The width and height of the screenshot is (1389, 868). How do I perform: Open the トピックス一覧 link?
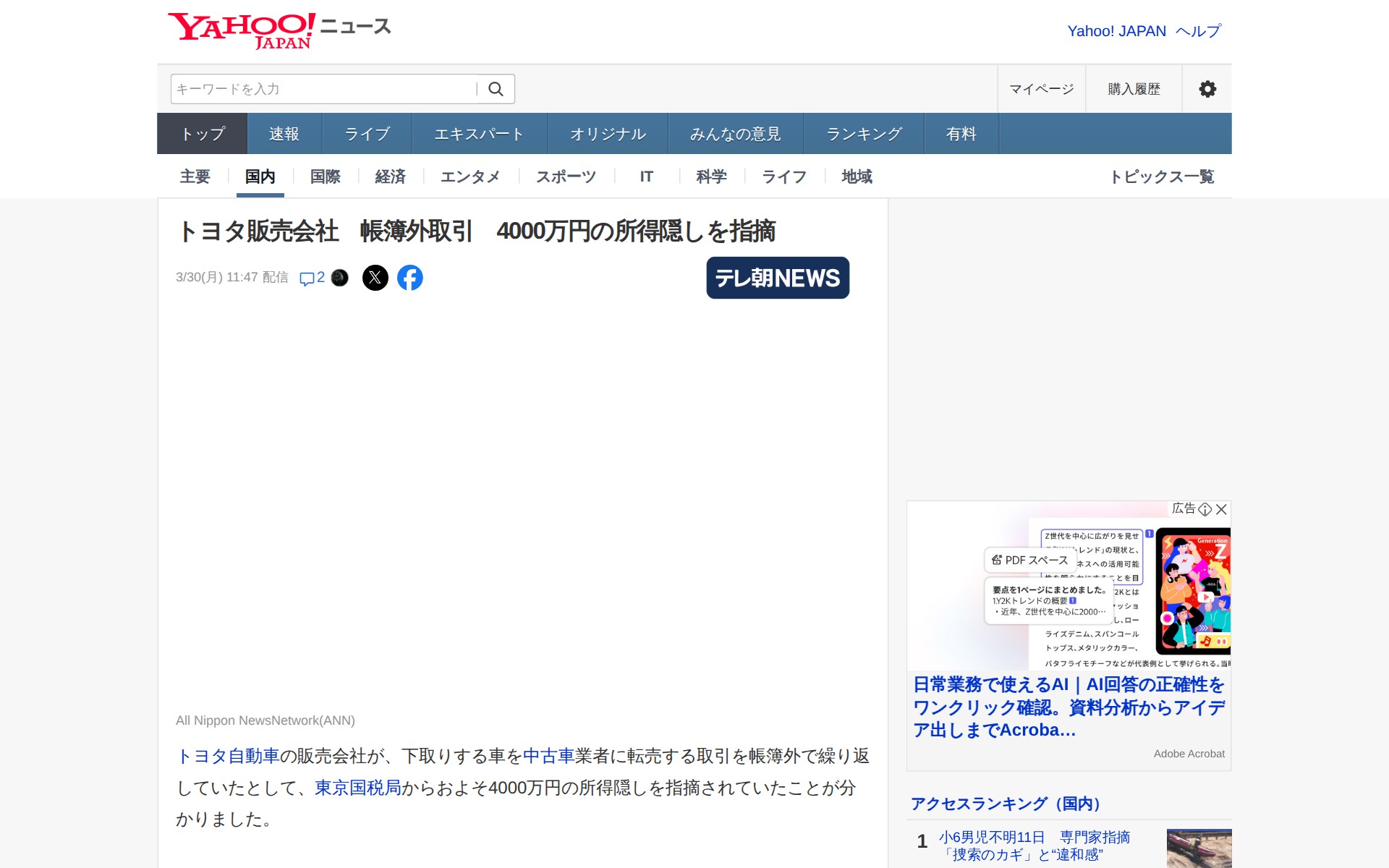1162,176
